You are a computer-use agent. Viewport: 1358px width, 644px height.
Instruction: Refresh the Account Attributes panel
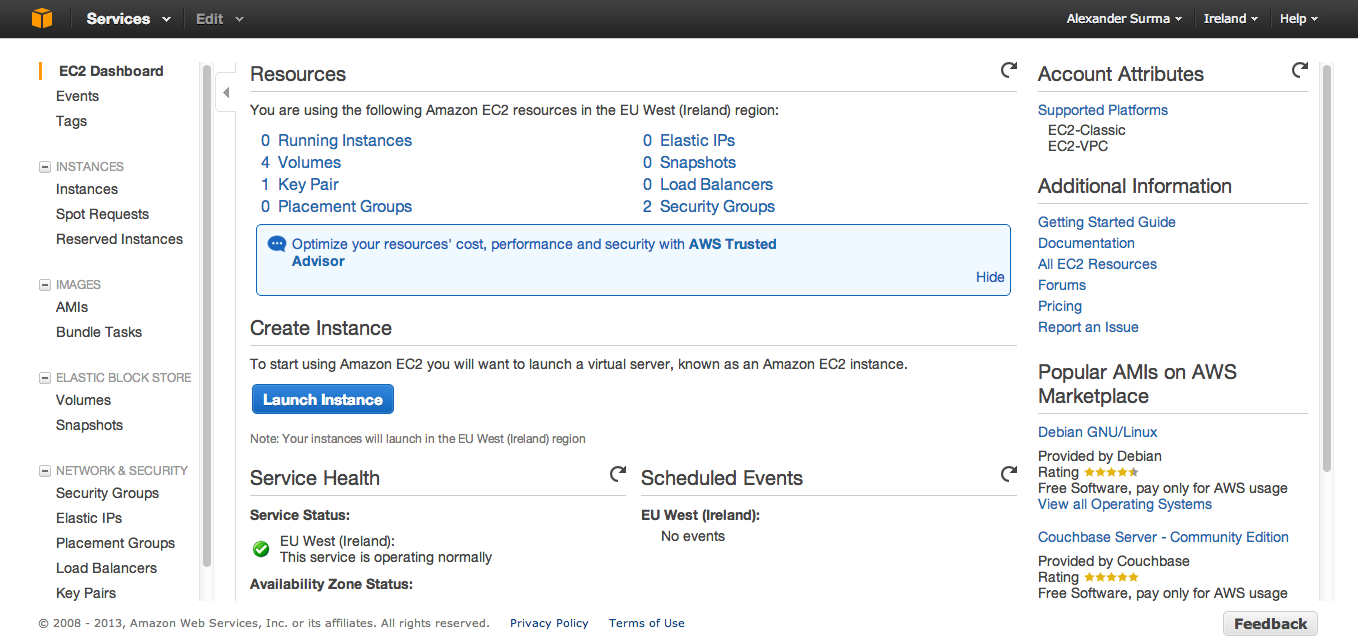[1299, 70]
